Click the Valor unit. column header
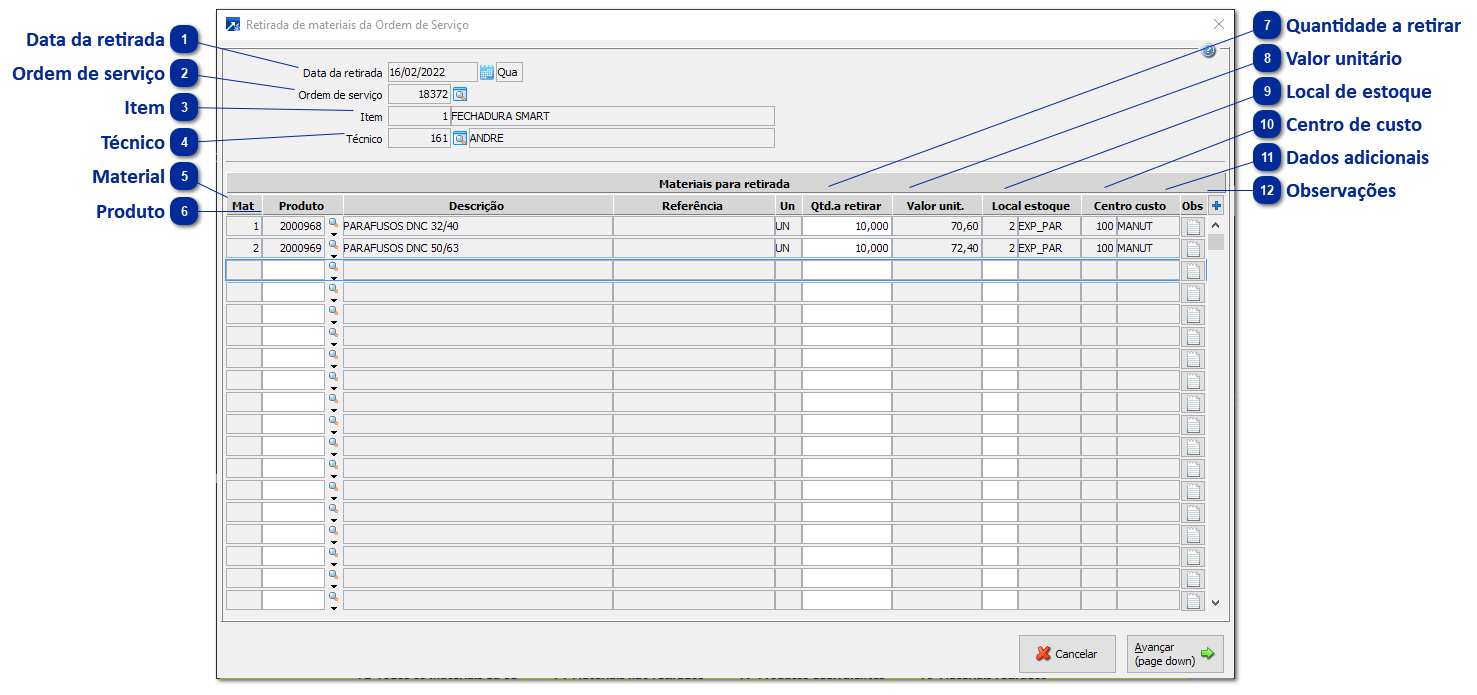This screenshot has height=695, width=1477. [x=937, y=205]
